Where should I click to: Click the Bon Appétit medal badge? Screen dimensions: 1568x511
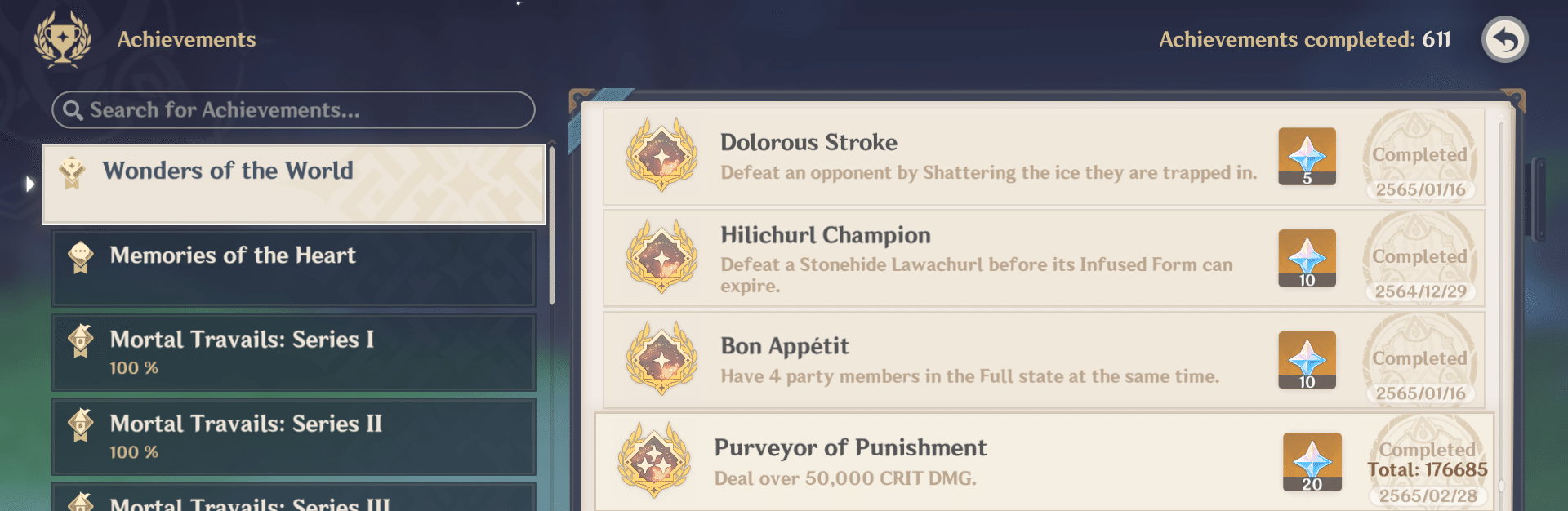point(661,358)
